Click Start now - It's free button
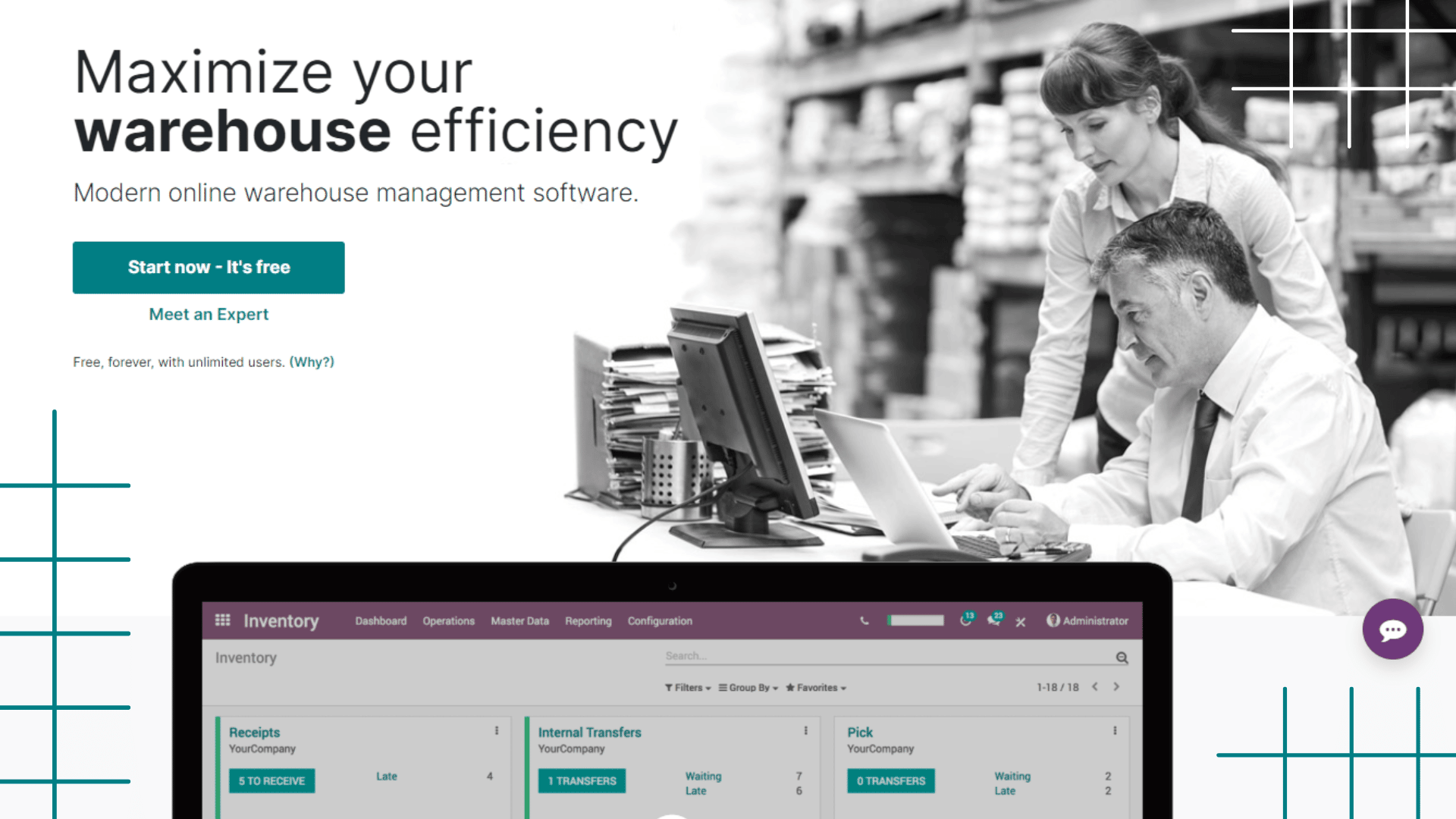Image resolution: width=1456 pixels, height=819 pixels. tap(208, 267)
